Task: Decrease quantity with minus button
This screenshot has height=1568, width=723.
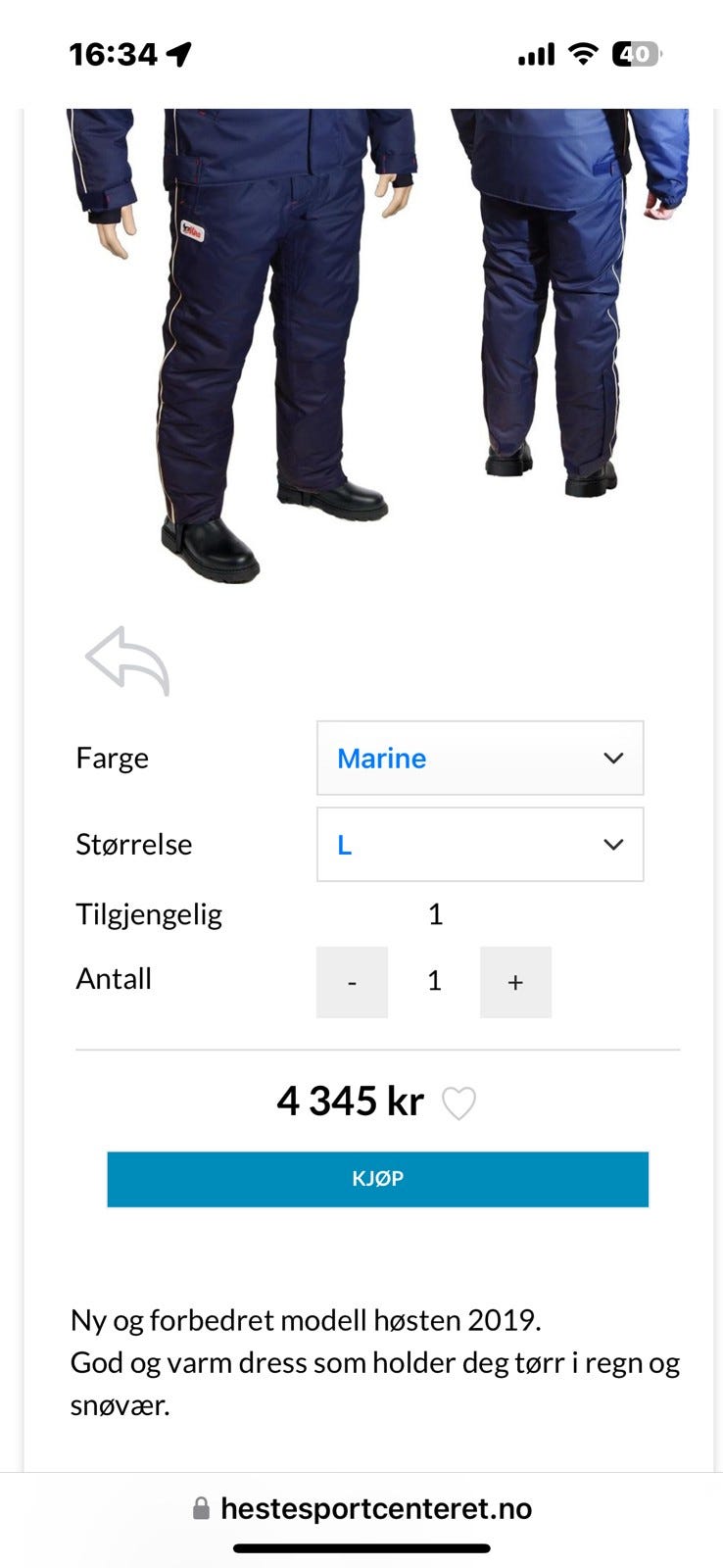Action: 352,982
